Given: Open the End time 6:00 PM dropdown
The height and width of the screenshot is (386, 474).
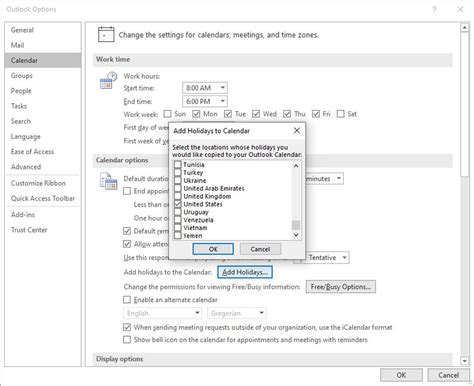Looking at the screenshot, I should click(x=205, y=101).
